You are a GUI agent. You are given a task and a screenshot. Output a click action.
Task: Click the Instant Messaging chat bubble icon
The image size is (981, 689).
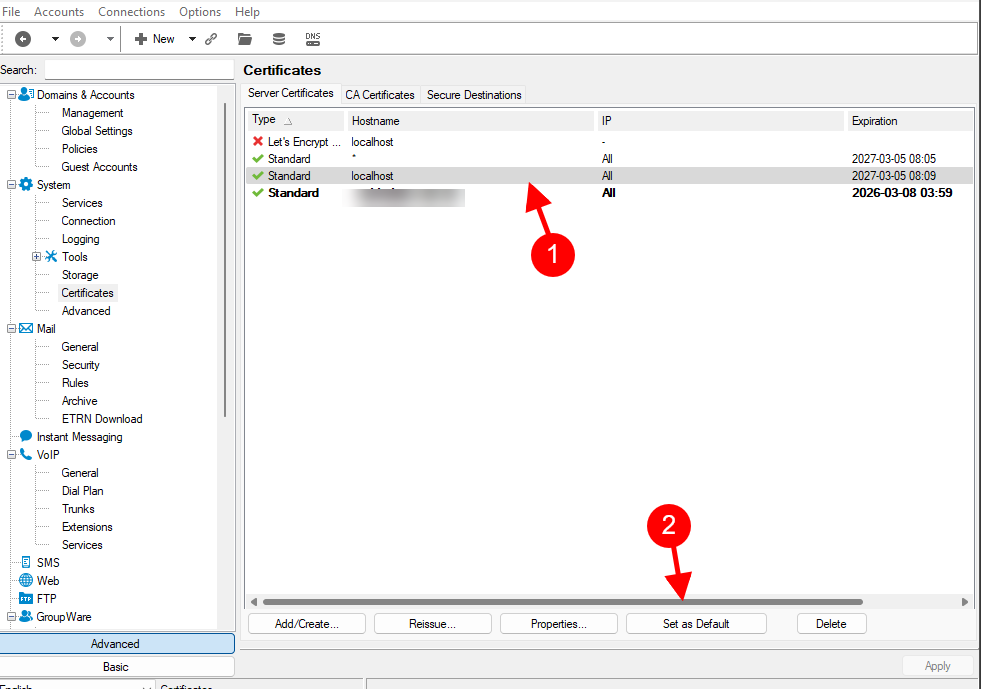[26, 437]
